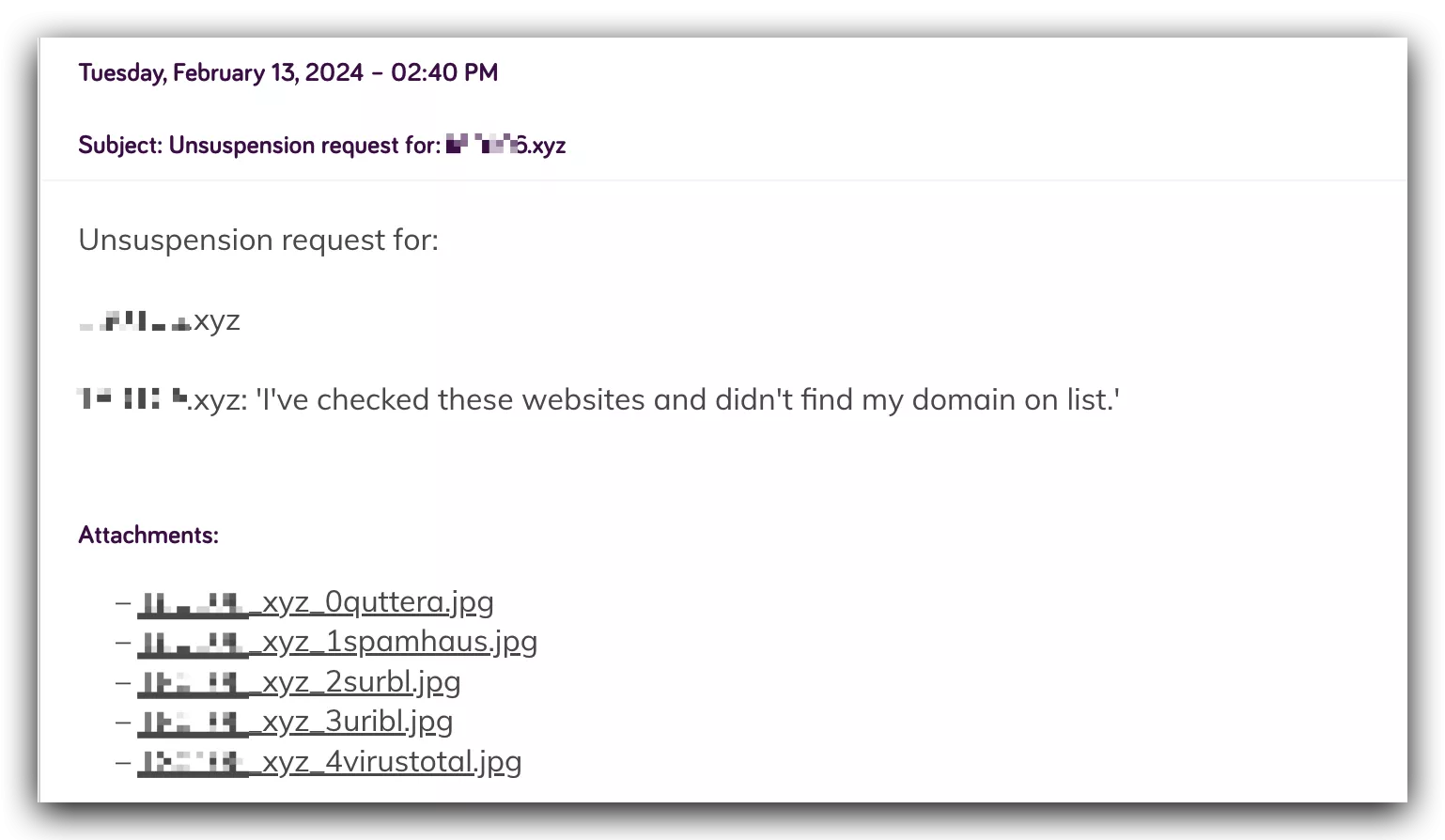
Task: Open the 4virustotal.jpg attachment link
Action: tap(329, 762)
